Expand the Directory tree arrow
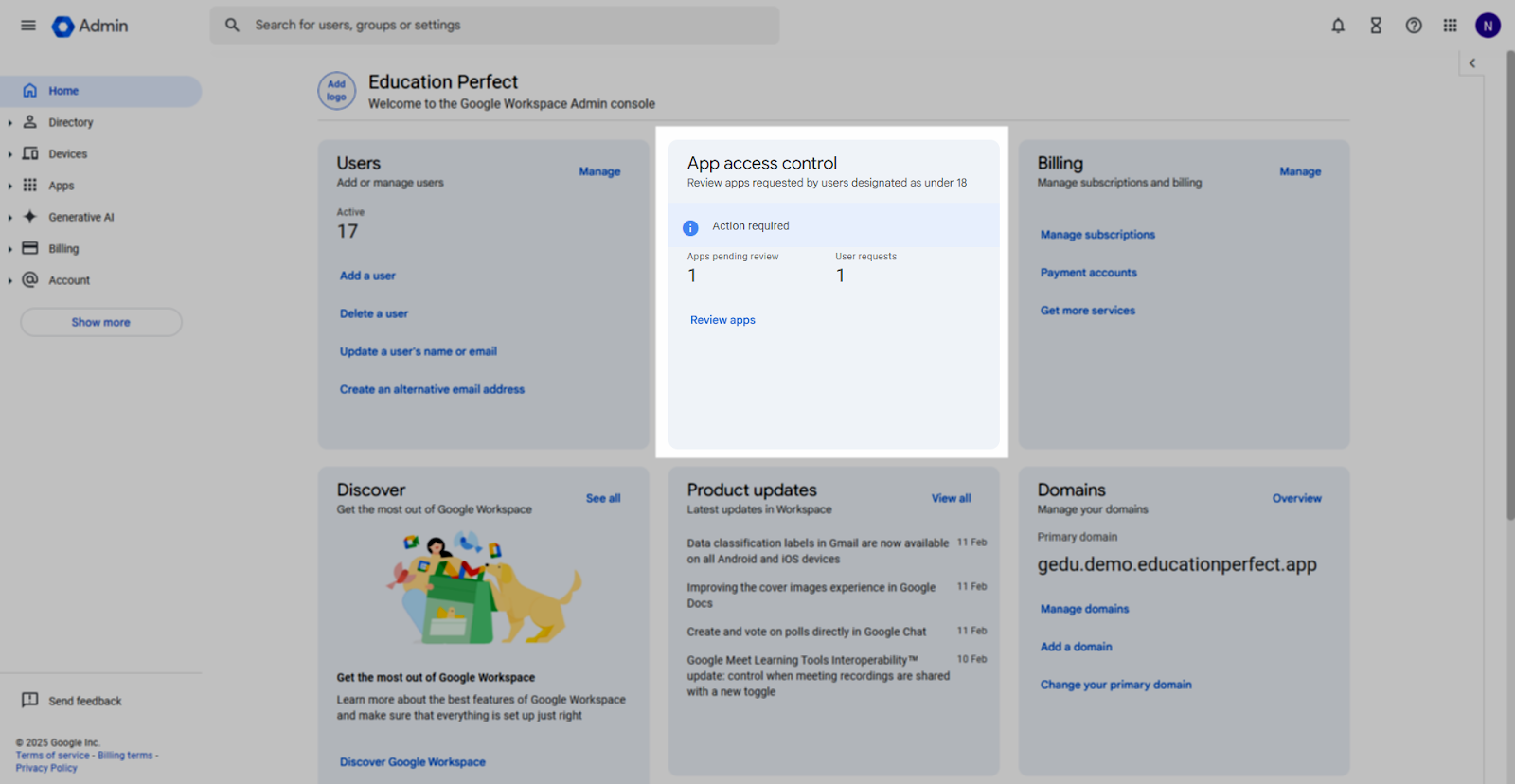The height and width of the screenshot is (784, 1515). 10,123
